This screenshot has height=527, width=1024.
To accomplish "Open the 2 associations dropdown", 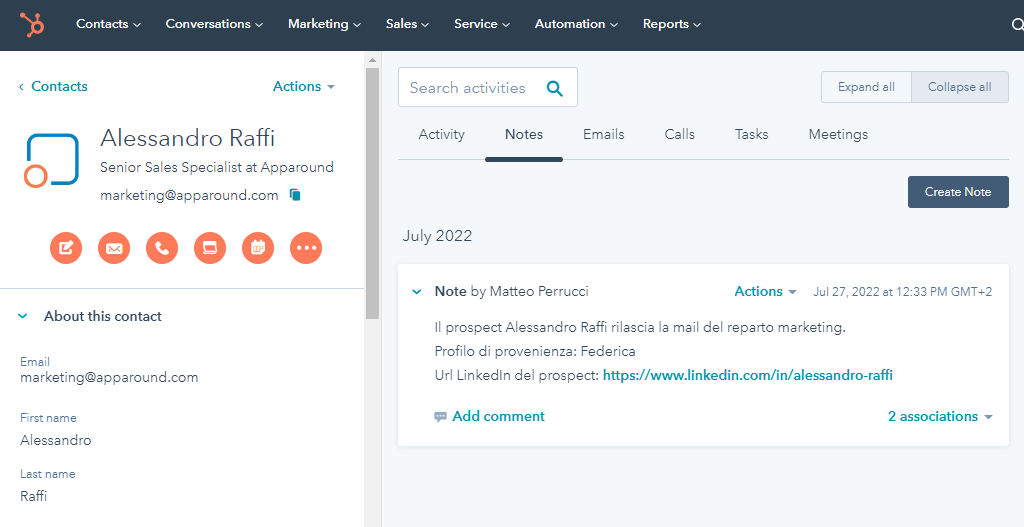I will [x=940, y=417].
